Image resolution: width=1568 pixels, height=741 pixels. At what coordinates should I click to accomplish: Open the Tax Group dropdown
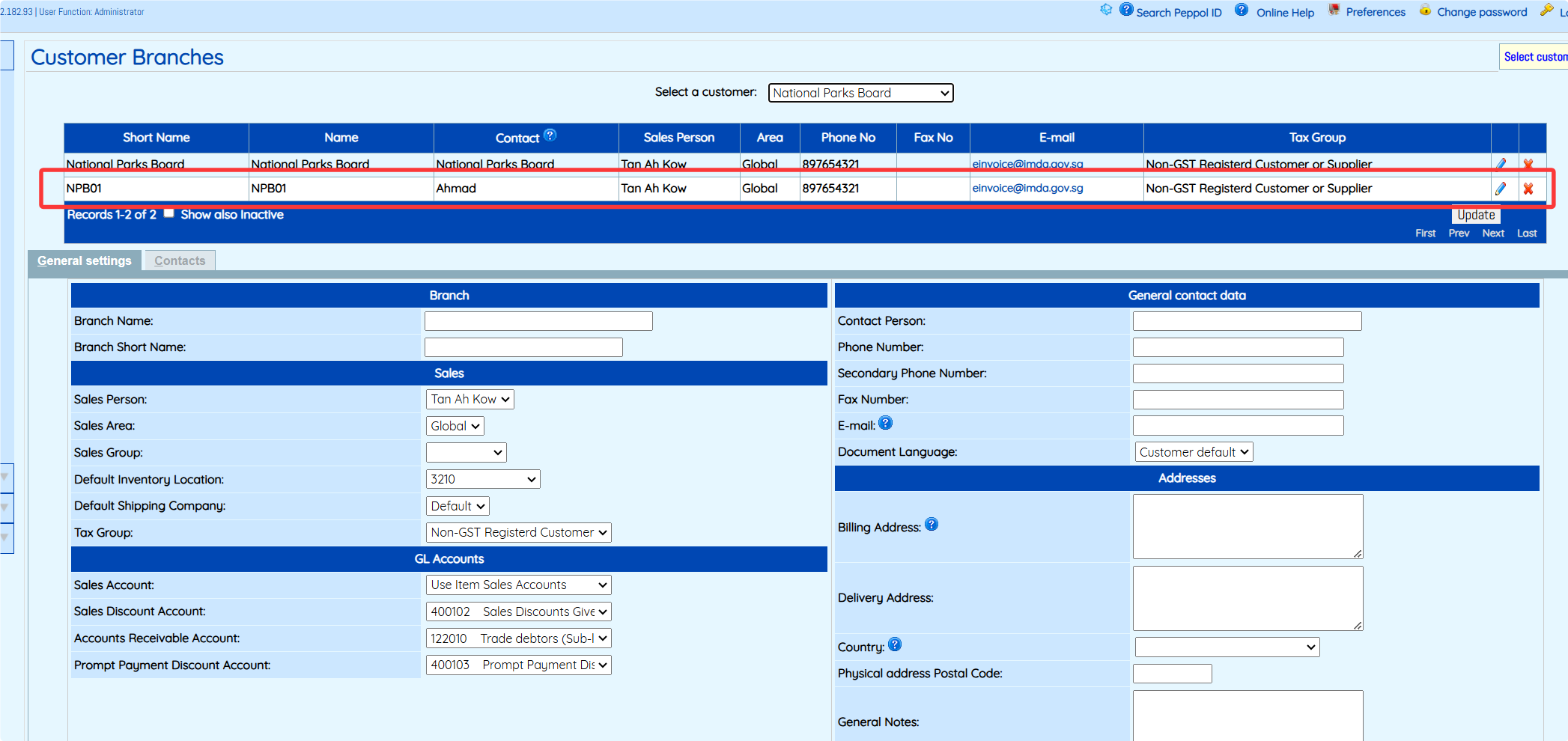[518, 532]
